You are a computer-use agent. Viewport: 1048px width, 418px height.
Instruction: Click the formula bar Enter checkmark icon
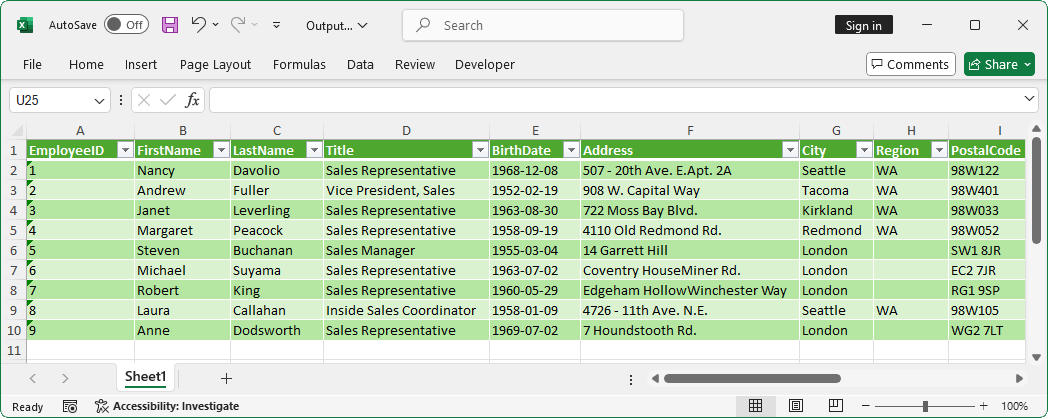click(x=168, y=100)
